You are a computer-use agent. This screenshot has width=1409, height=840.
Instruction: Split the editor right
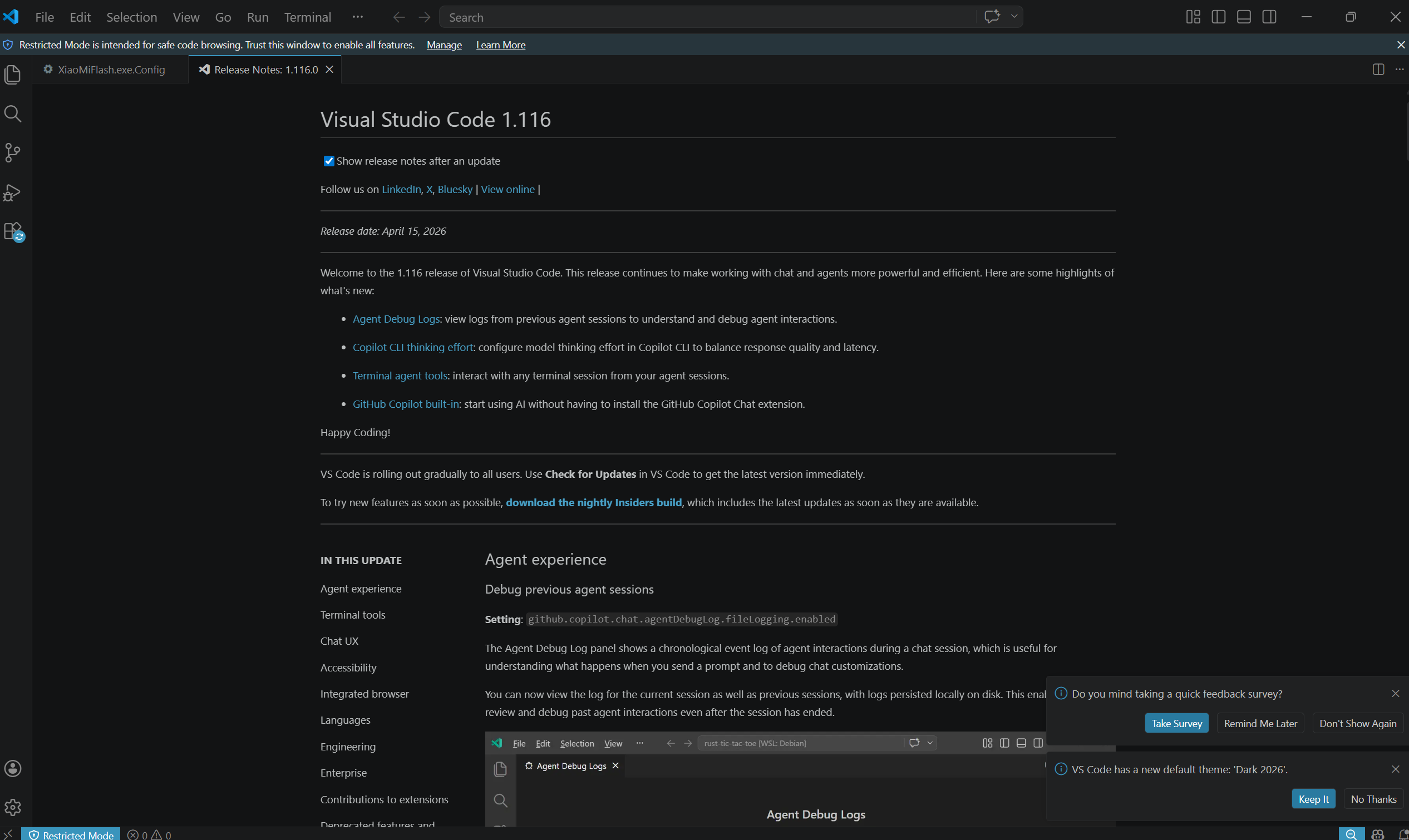(1378, 69)
